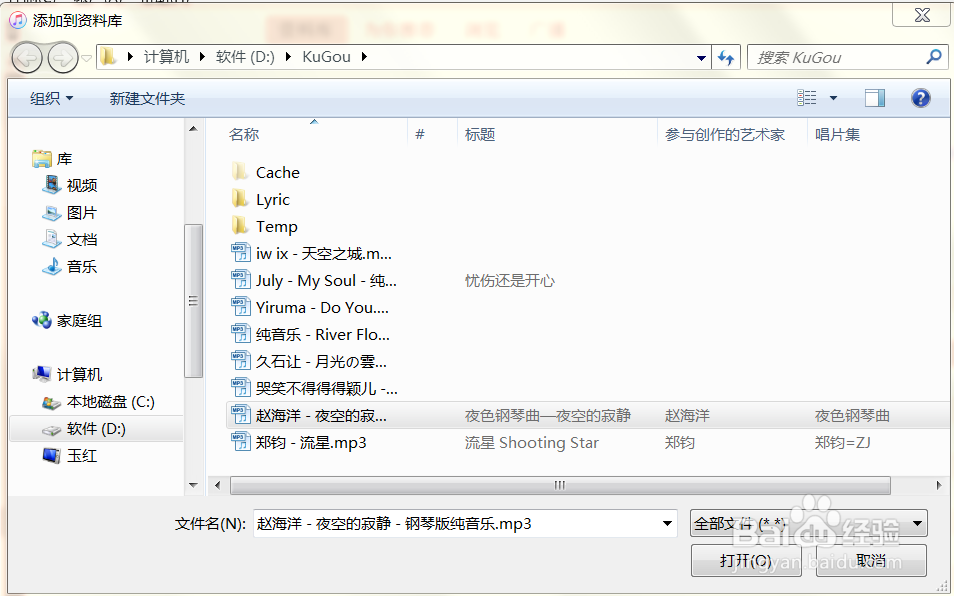Viewport: 954px width, 596px height.
Task: Click horizontal scrollbar left arrow
Action: [x=217, y=485]
